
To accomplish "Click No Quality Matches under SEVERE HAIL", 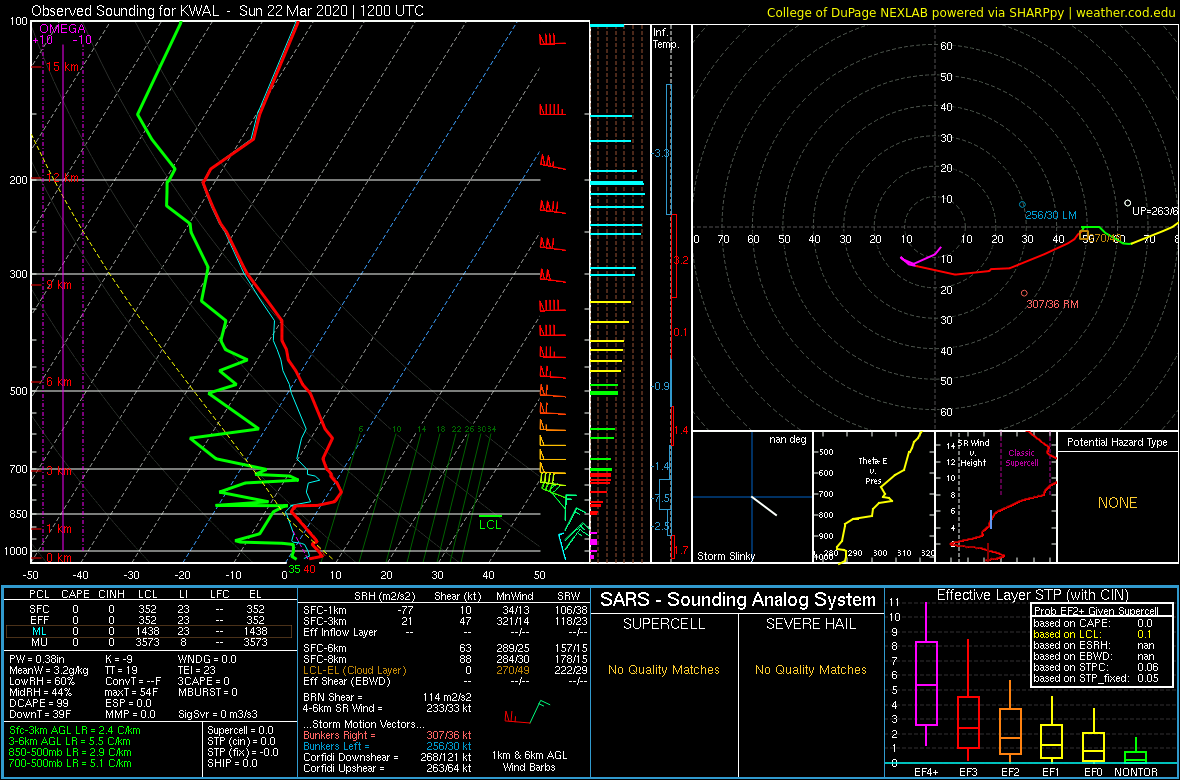I will coord(810,669).
